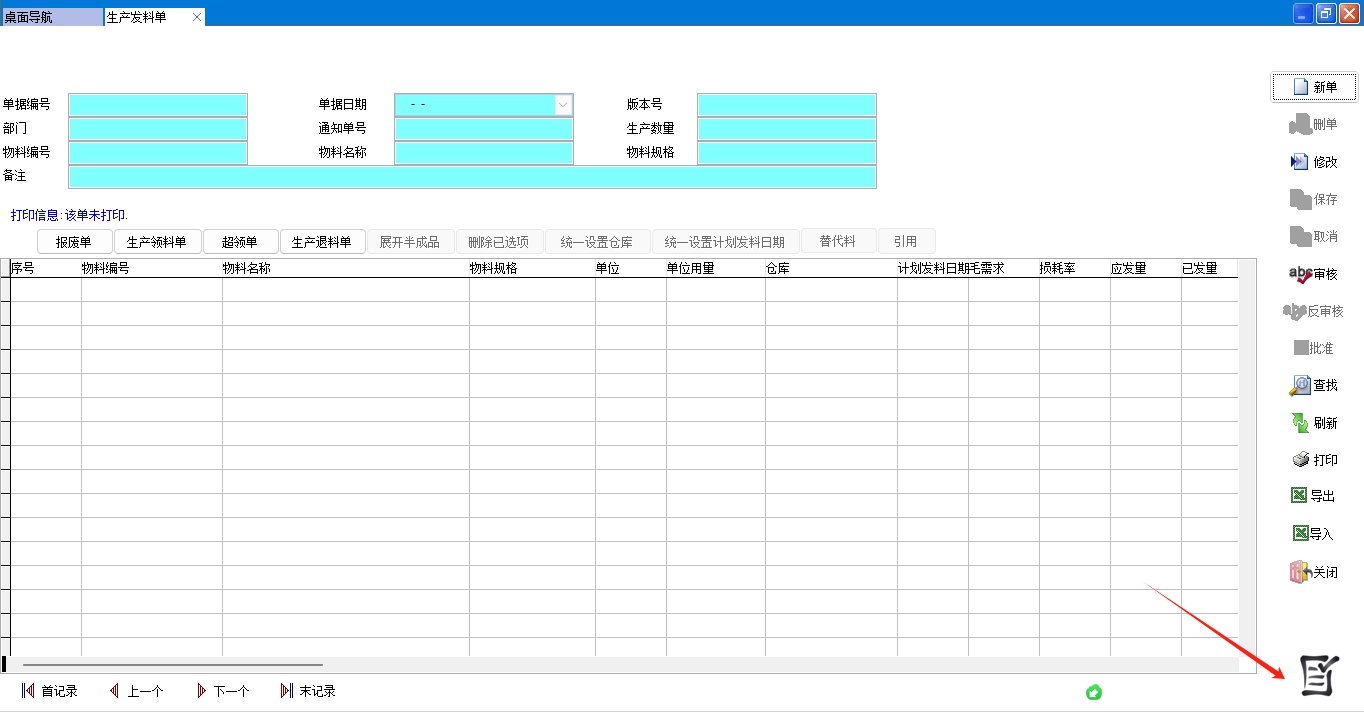Click the 生产退料单 button
Viewport: 1364px width, 712px height.
[322, 242]
